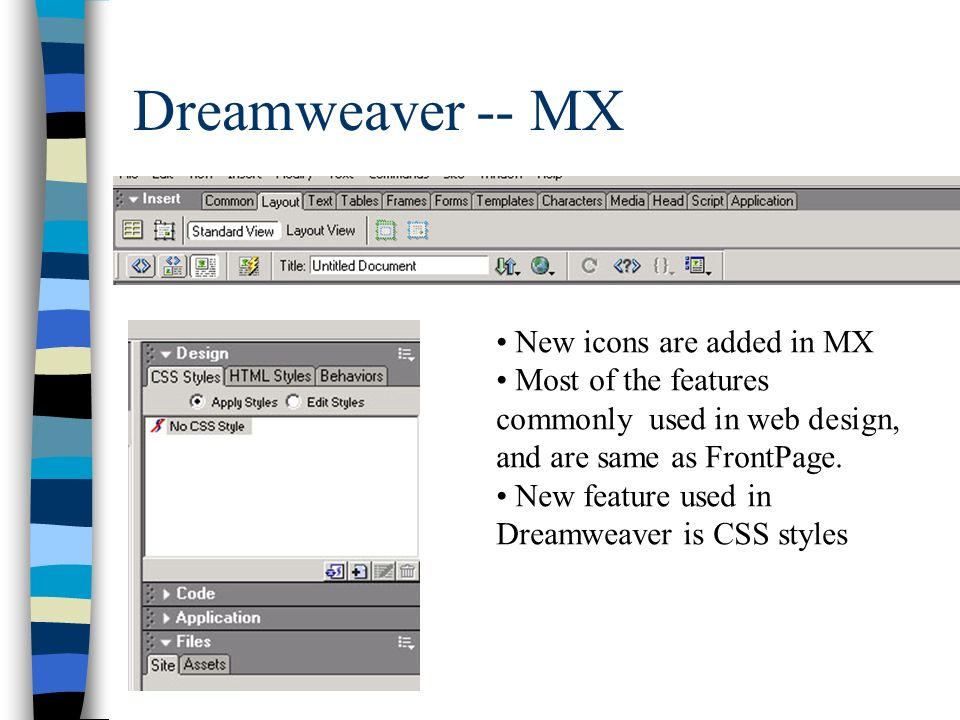Open the Head insert tab
This screenshot has width=960, height=720.
pyautogui.click(x=668, y=201)
